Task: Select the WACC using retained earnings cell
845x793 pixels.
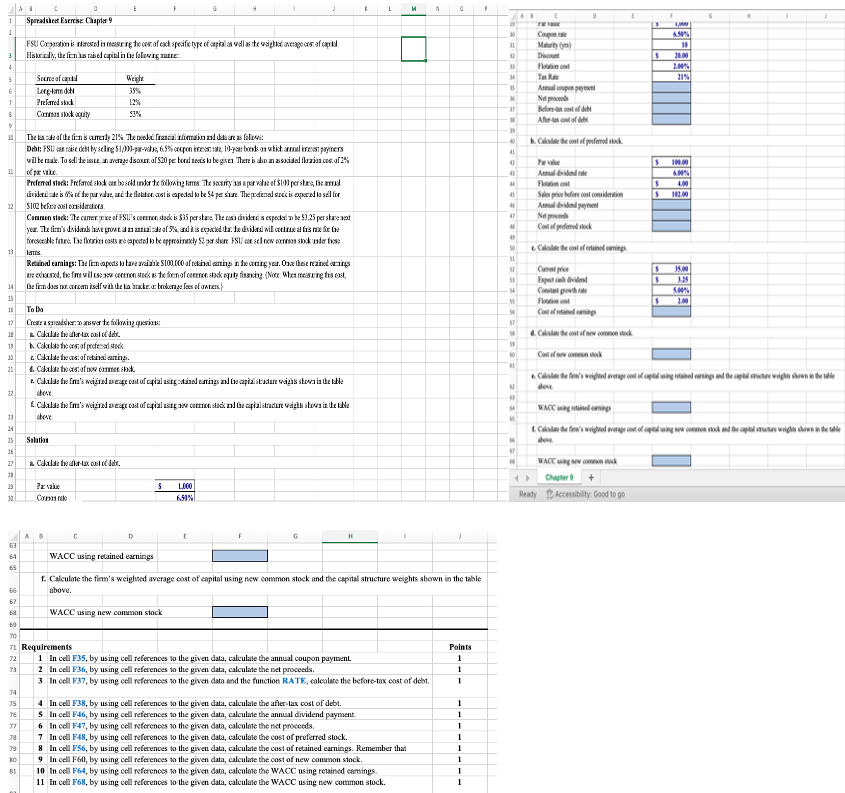Action: point(672,406)
